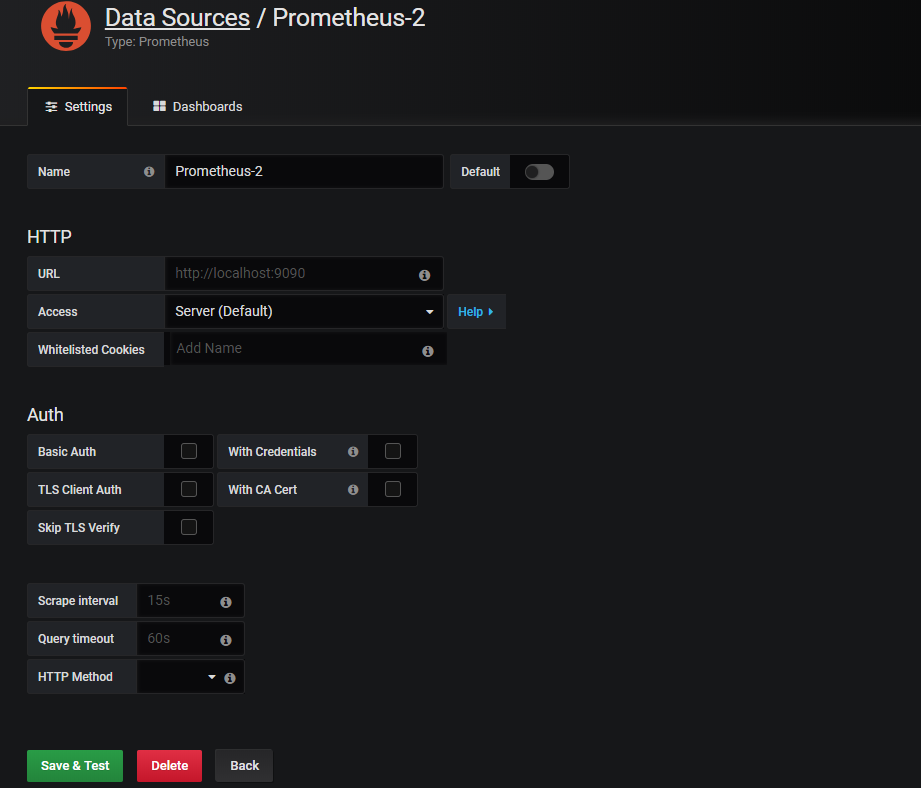Click the Name field info icon
The width and height of the screenshot is (921, 788).
coord(149,171)
